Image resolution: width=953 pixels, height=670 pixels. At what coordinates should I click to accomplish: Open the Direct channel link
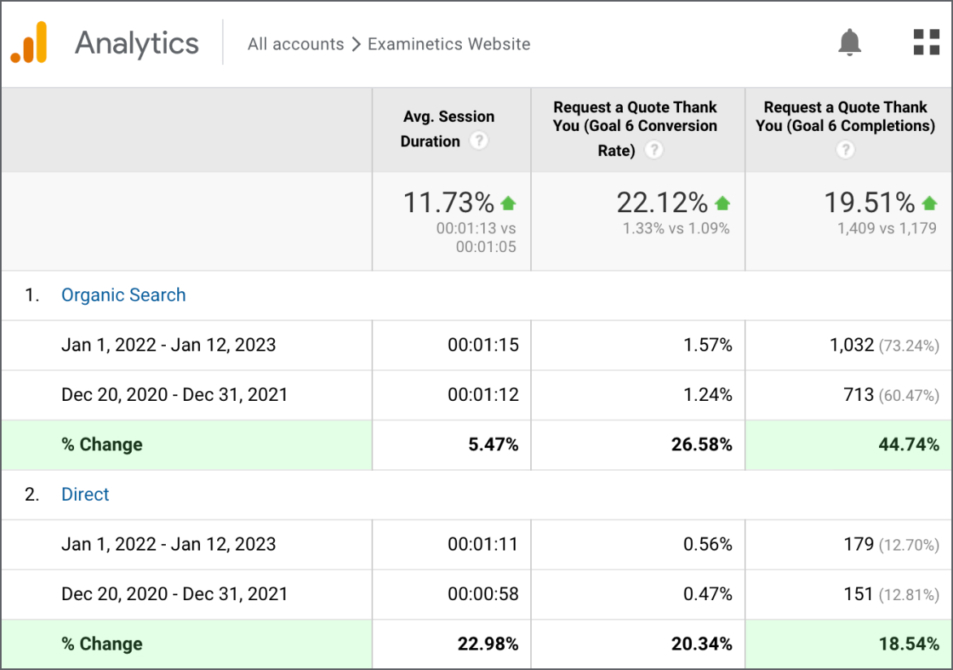pos(85,494)
